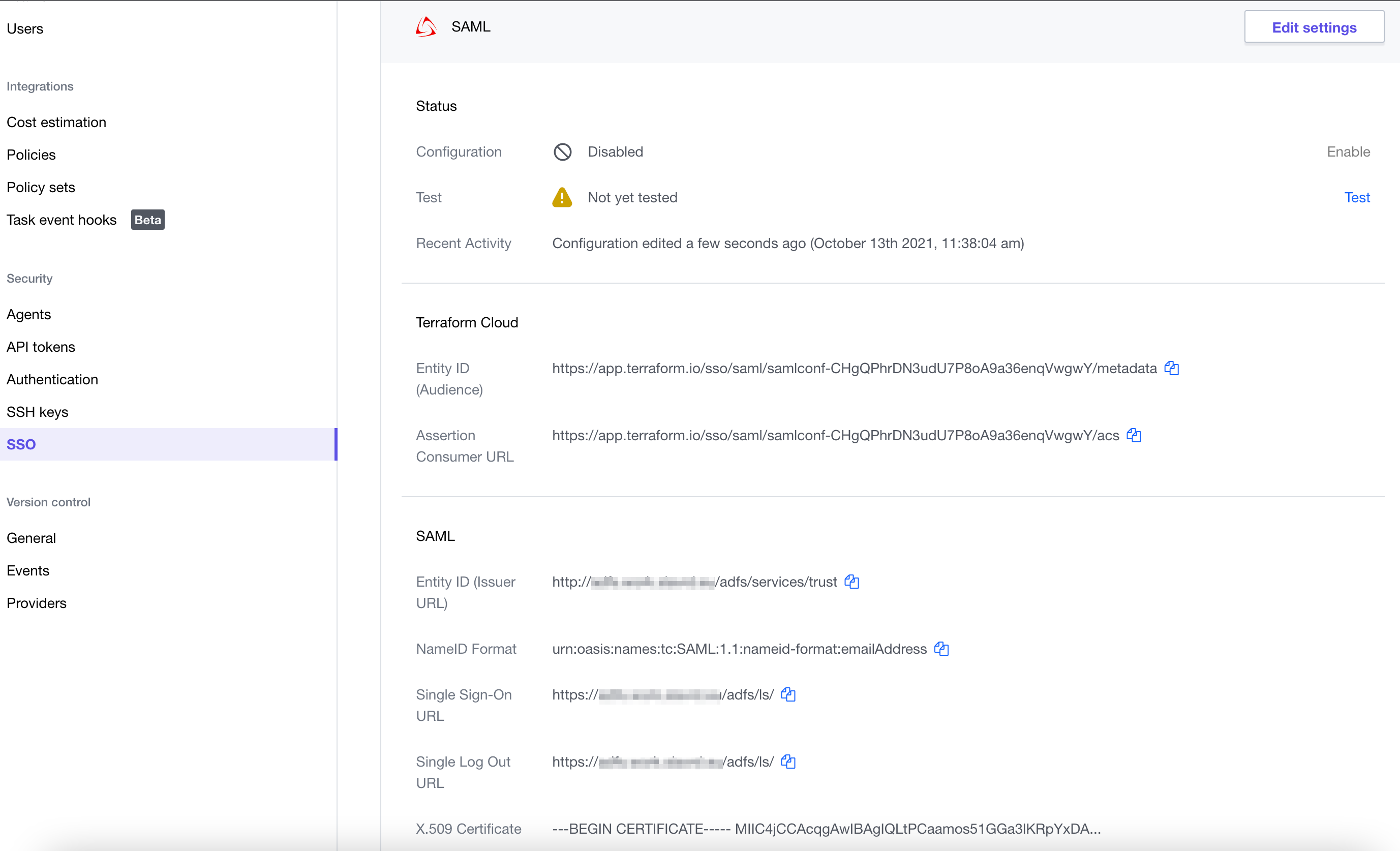Screen dimensions: 1400x851
Task: Copy the Single Log Out URL
Action: [x=788, y=761]
